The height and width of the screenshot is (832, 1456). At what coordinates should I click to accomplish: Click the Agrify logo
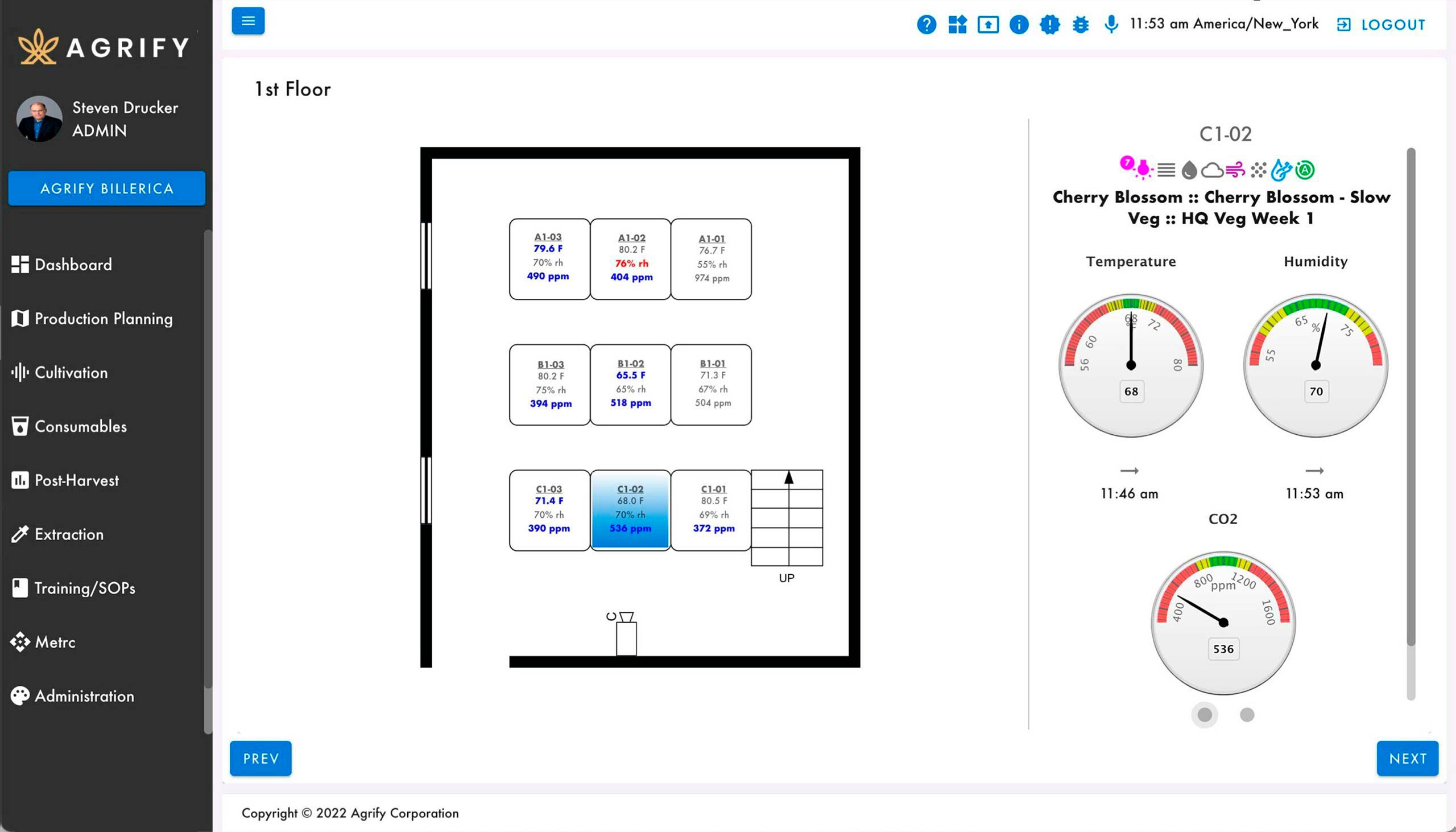click(x=104, y=46)
